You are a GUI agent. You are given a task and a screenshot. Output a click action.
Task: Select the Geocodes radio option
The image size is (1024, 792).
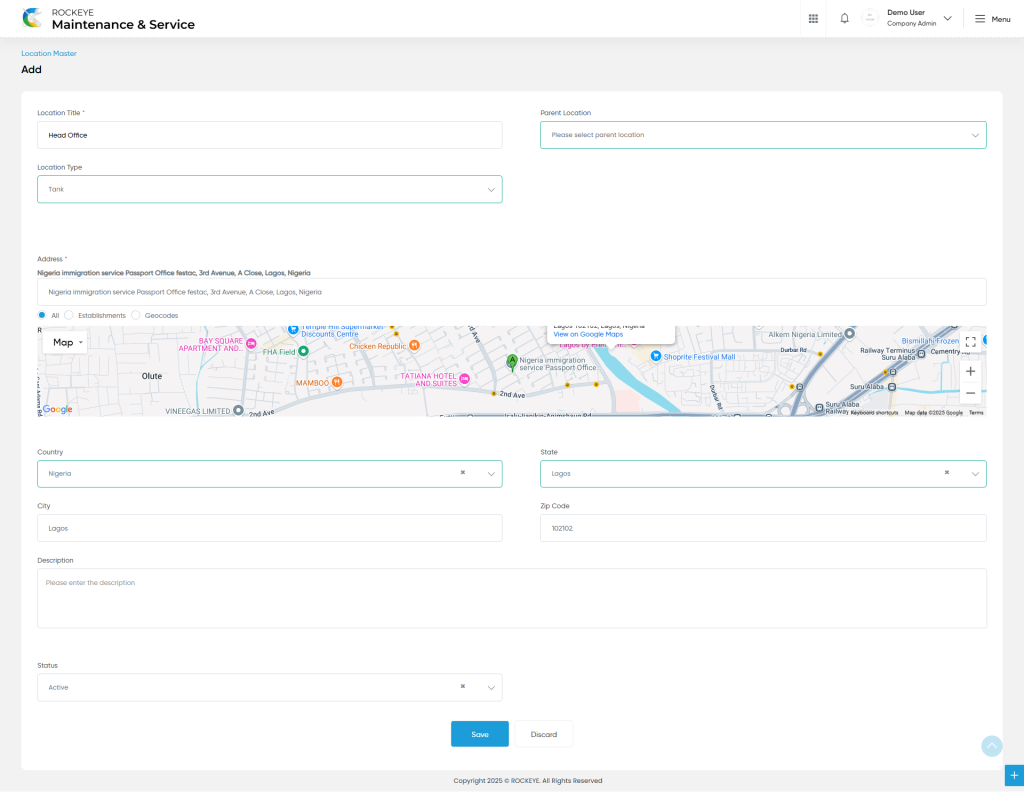(x=136, y=315)
